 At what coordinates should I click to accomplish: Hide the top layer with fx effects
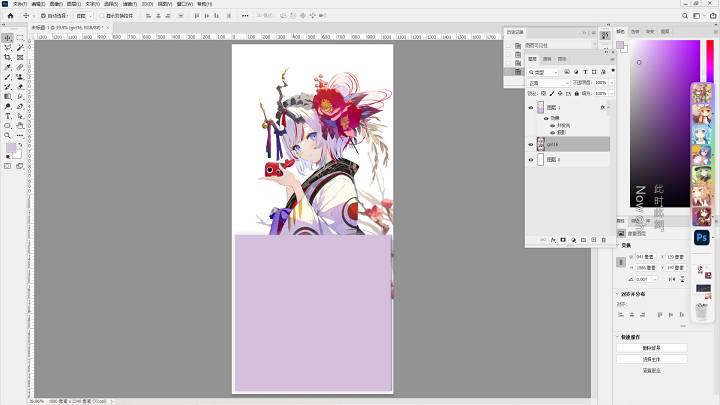pos(531,107)
